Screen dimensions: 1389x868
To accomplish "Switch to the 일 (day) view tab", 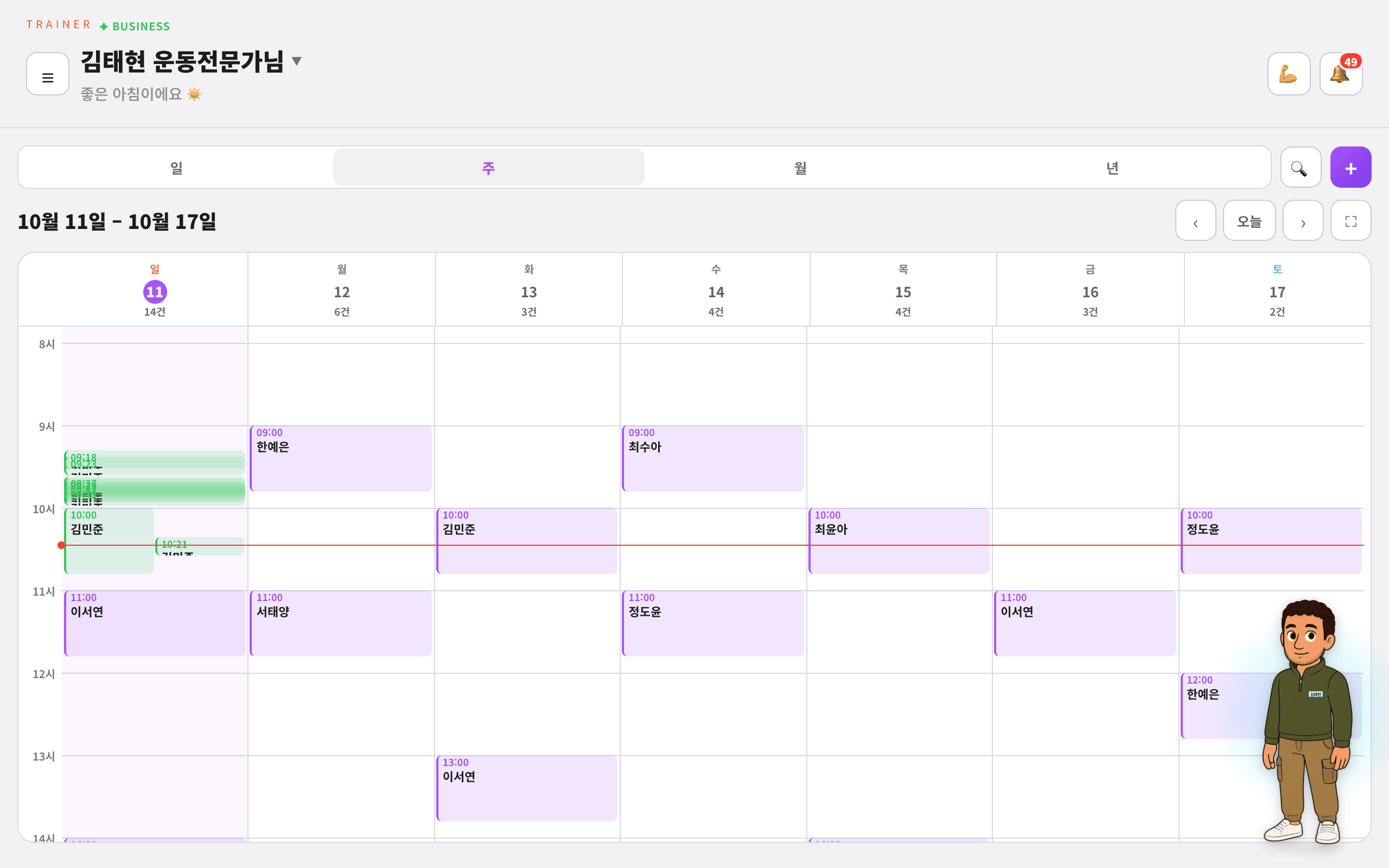I will click(x=176, y=168).
